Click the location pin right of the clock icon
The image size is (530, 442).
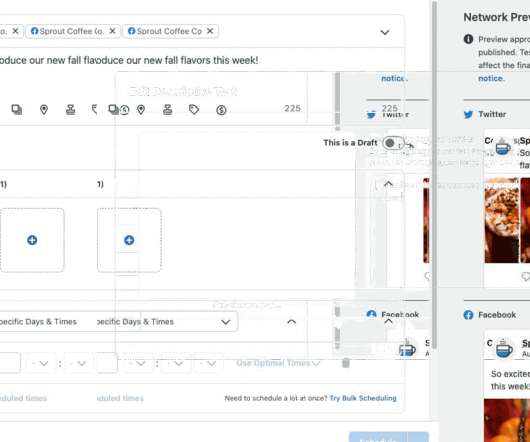[141, 109]
